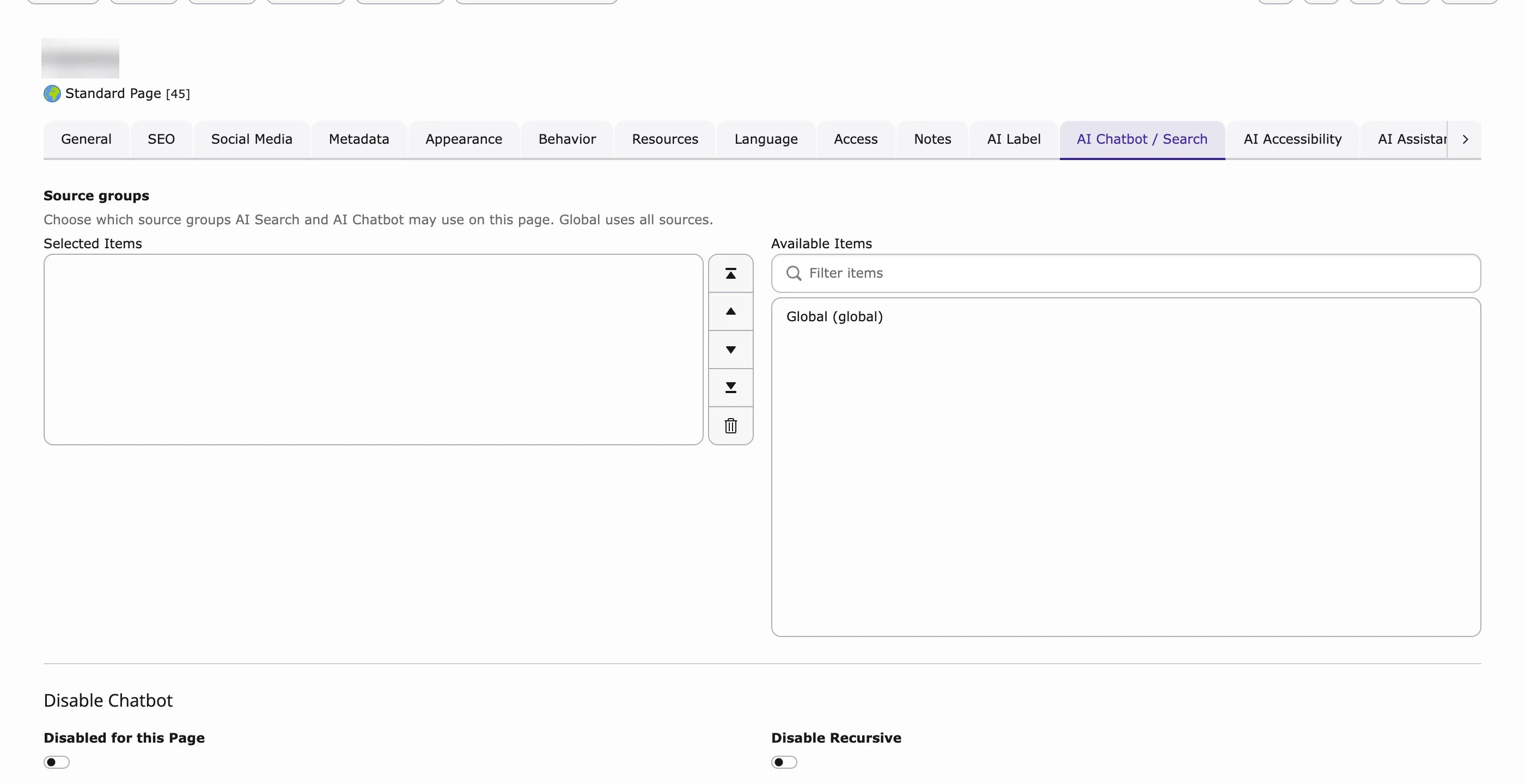Open the Appearance tab

pos(463,139)
